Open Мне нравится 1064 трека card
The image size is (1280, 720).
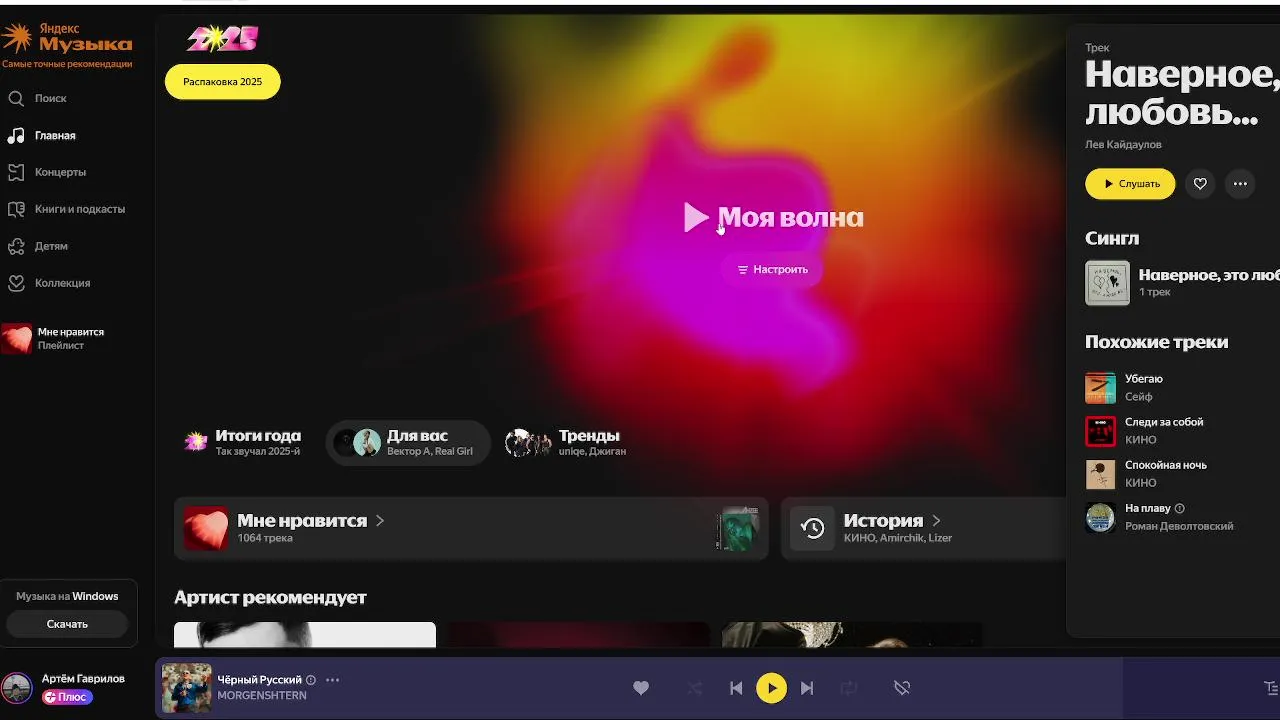point(471,528)
